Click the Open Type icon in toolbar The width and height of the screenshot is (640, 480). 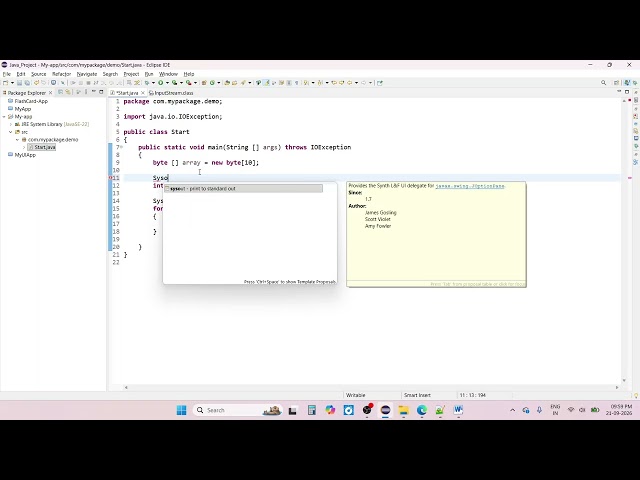tap(227, 83)
